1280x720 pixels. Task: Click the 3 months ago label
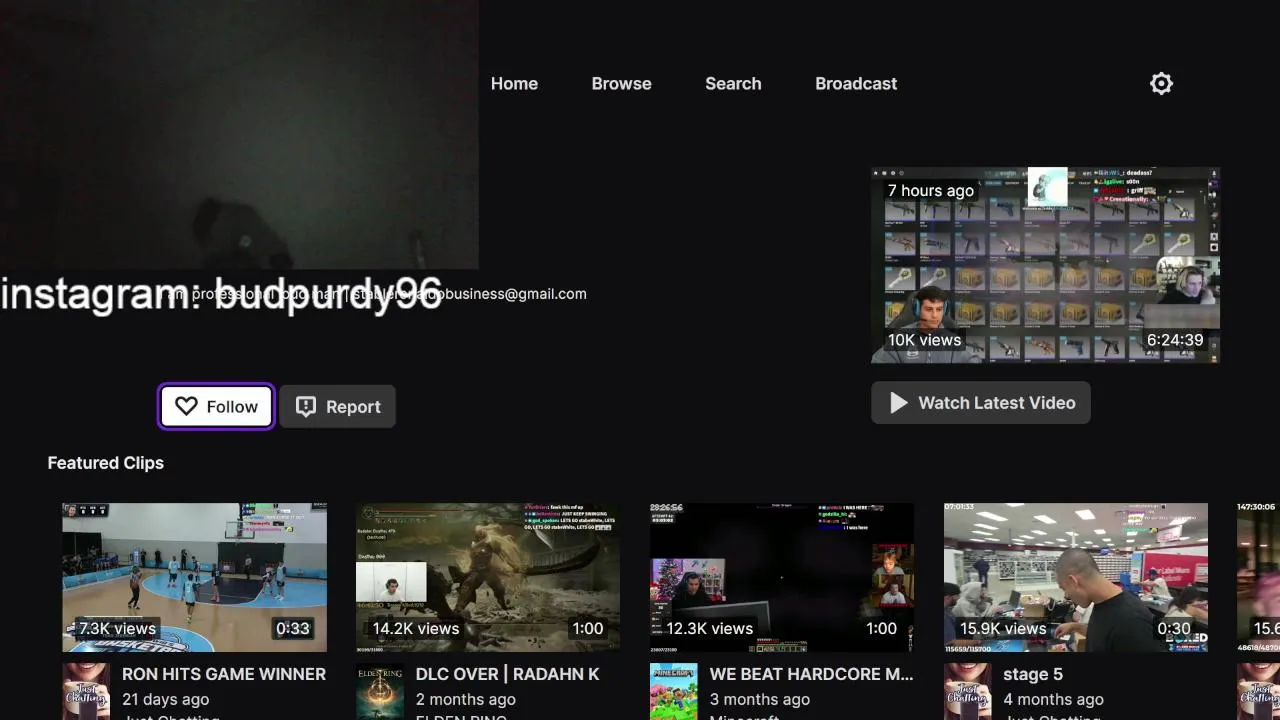tap(760, 699)
